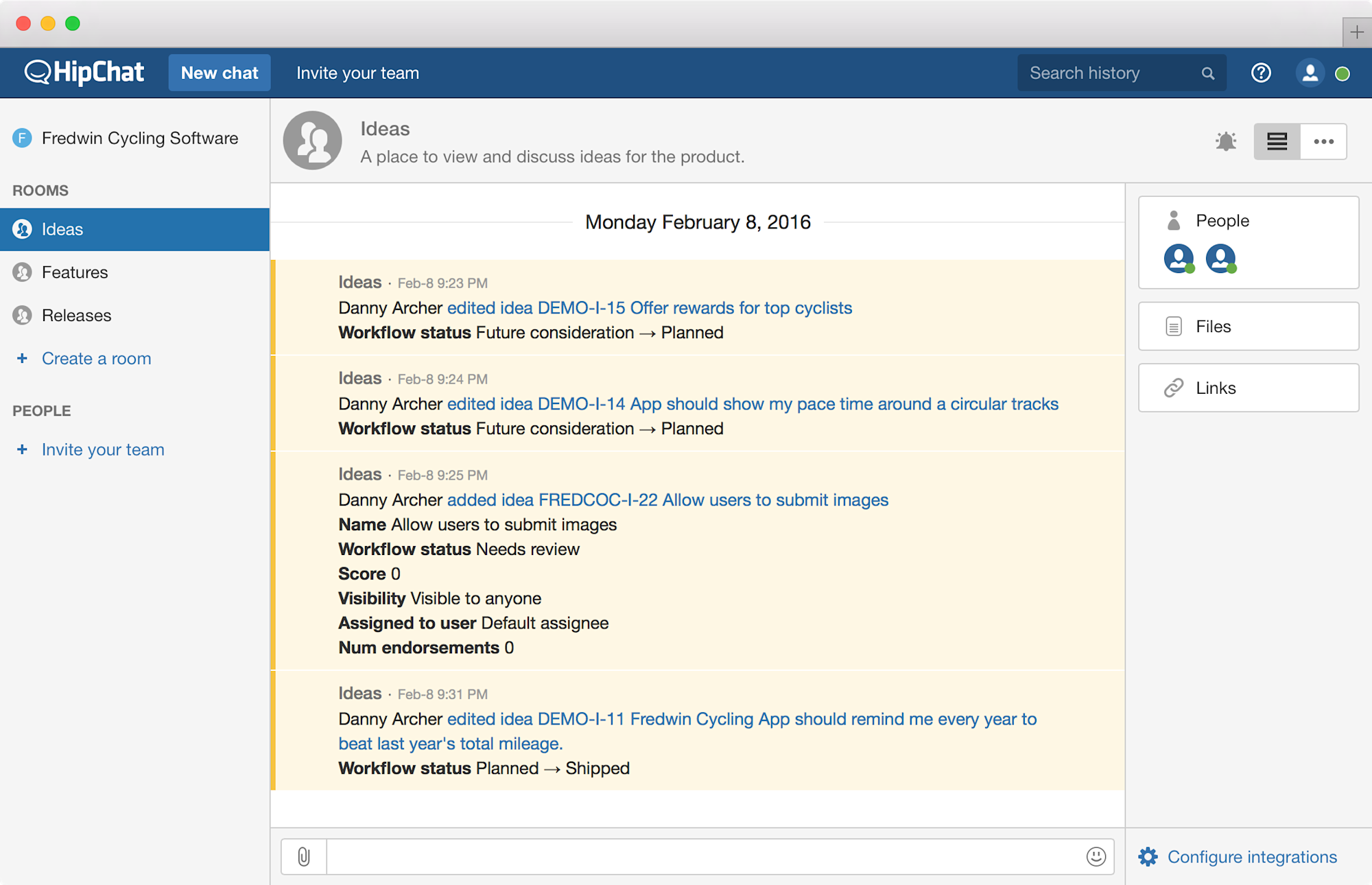Expand the Links panel
Viewport: 1372px width, 885px height.
tap(1248, 388)
